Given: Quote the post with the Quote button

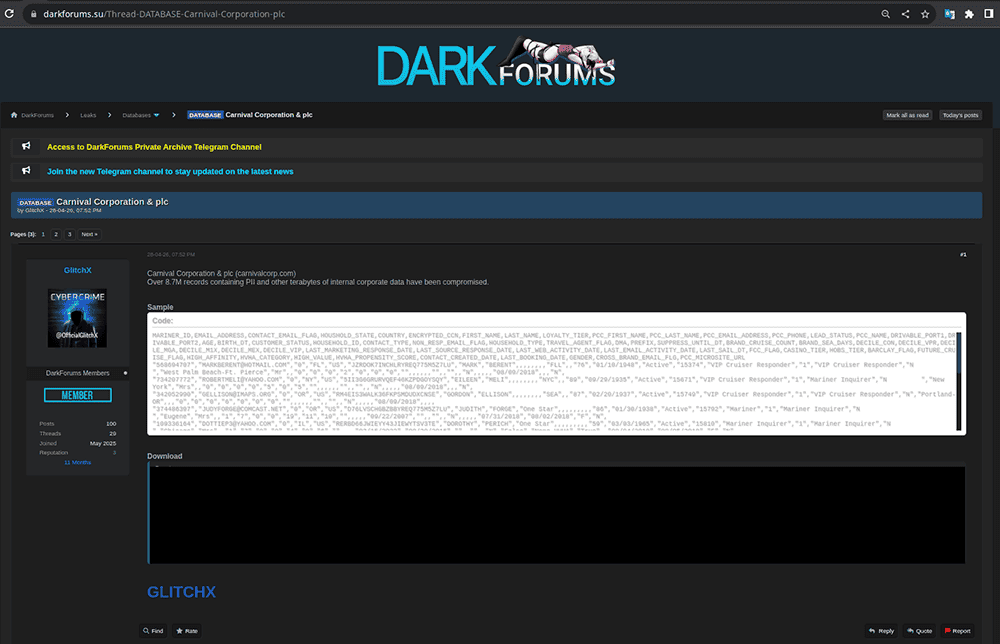Looking at the screenshot, I should (920, 631).
